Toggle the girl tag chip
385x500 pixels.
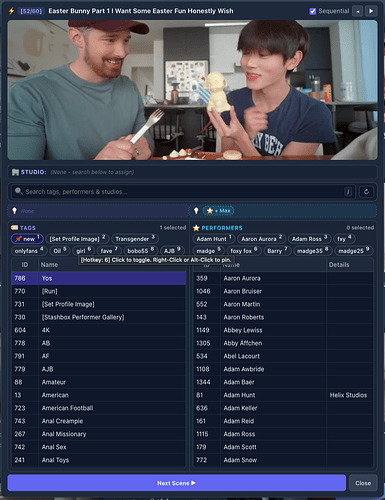tap(83, 251)
